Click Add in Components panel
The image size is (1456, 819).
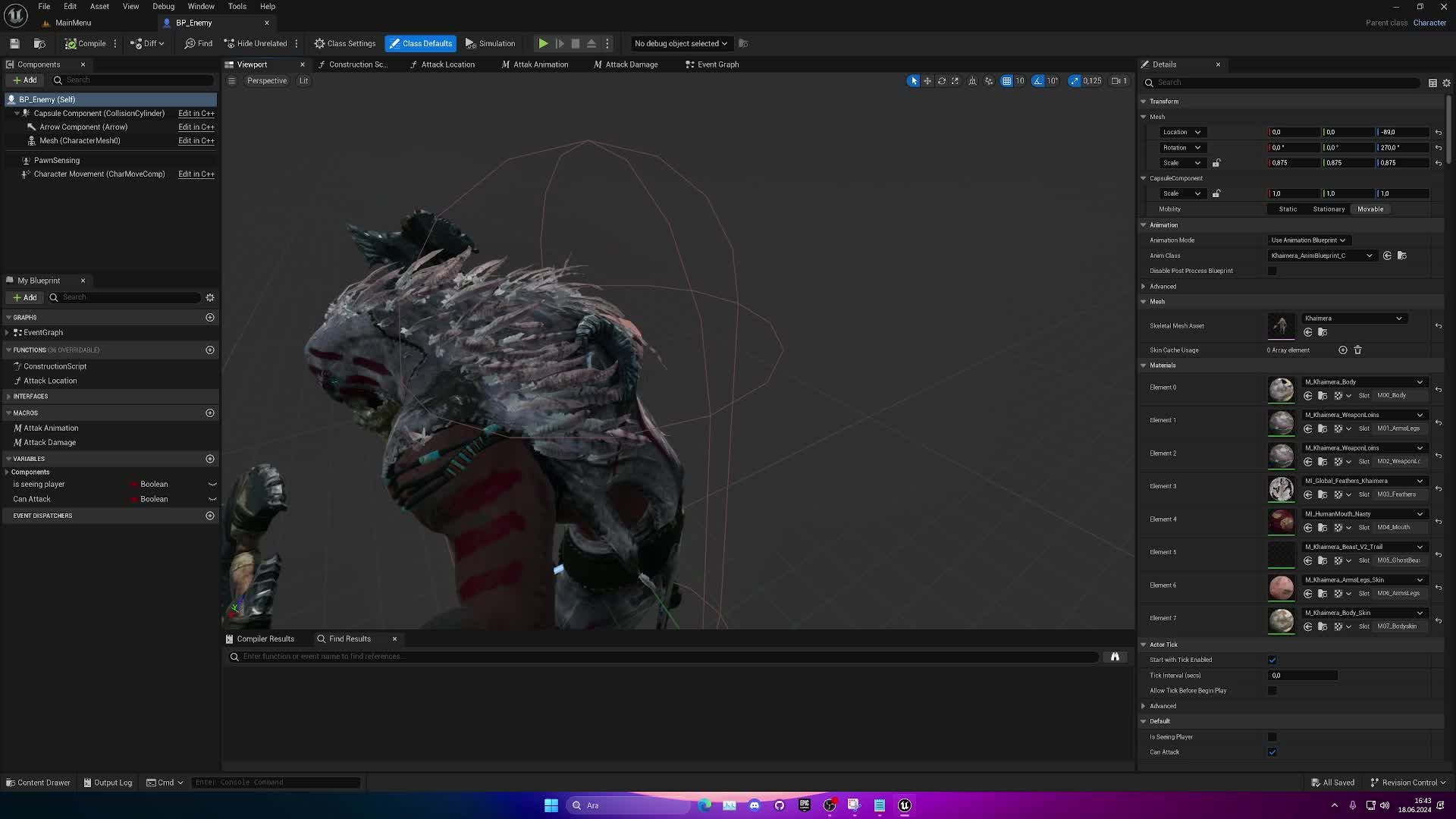point(25,80)
